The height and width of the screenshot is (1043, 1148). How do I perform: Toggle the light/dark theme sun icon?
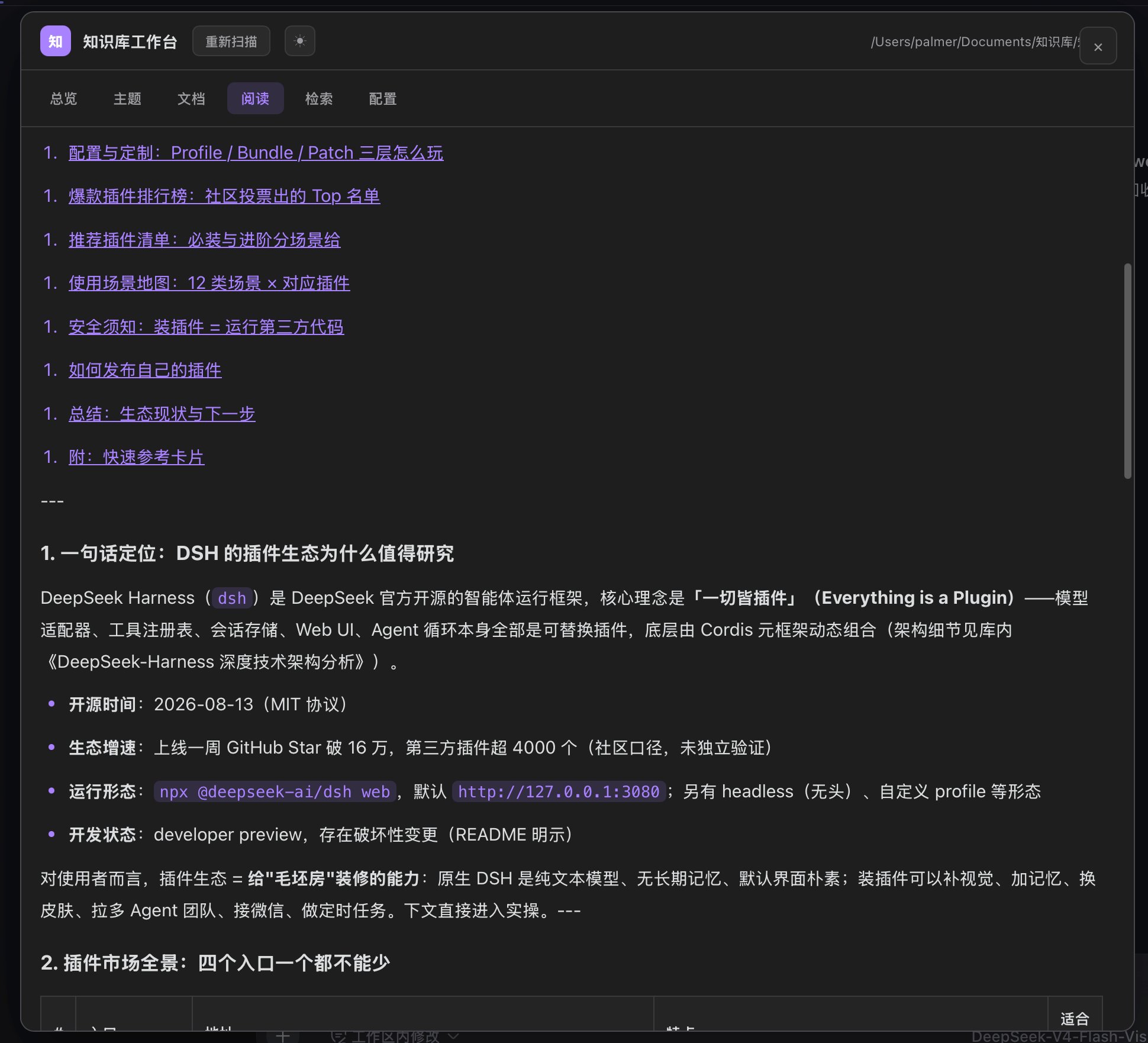tap(299, 41)
